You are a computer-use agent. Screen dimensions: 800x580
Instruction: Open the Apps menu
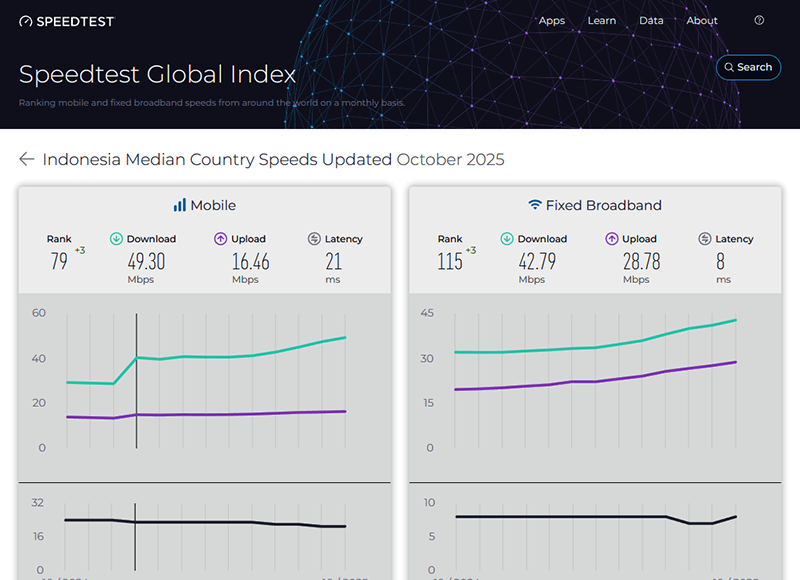(552, 21)
